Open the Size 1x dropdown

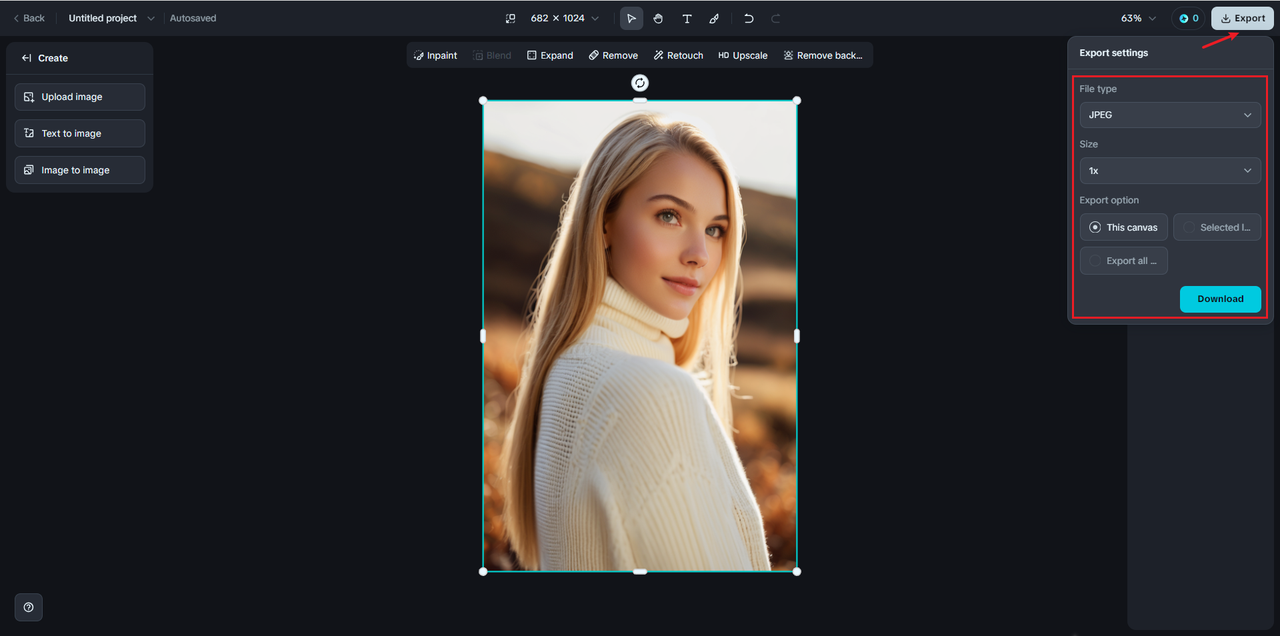(1170, 171)
